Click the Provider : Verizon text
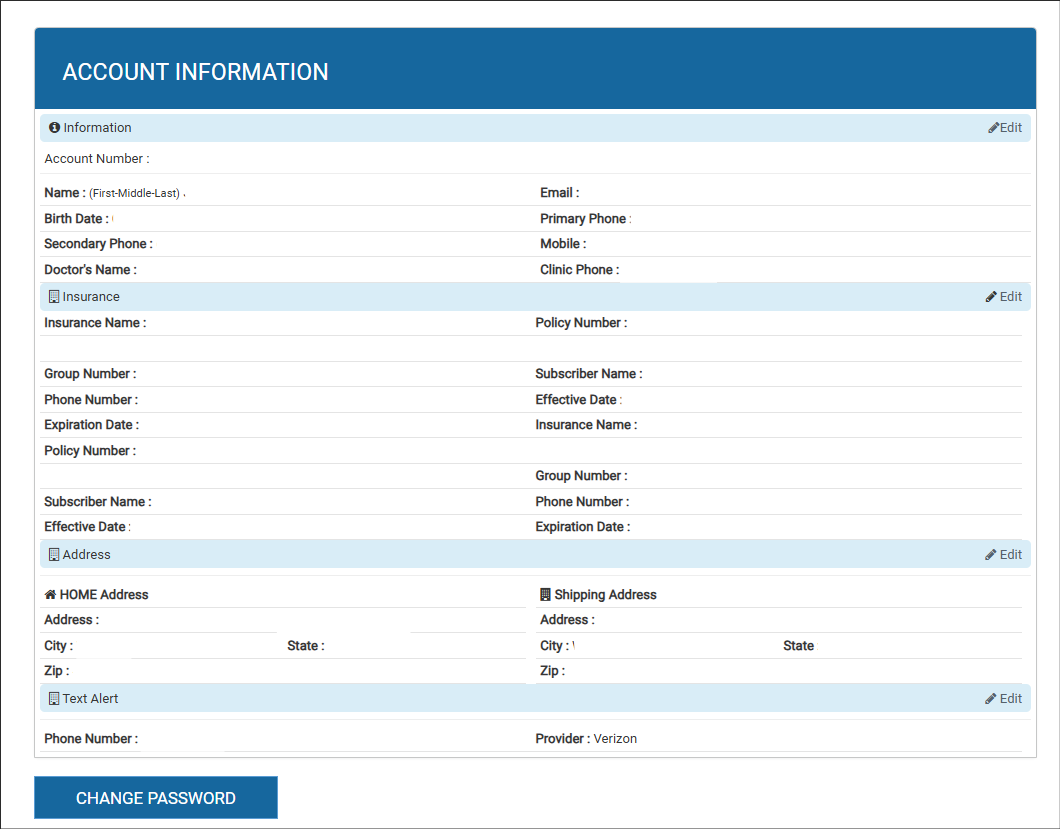 586,738
